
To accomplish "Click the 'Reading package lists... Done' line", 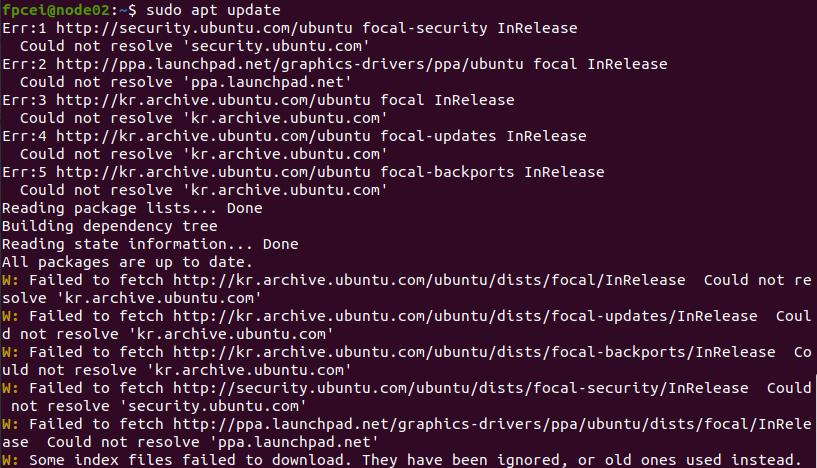I will [x=132, y=208].
